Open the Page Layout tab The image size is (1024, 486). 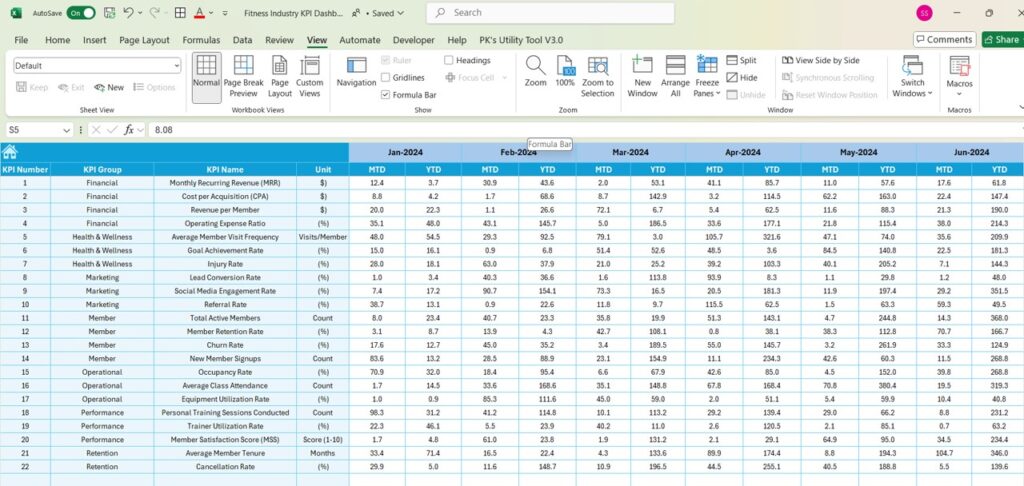144,40
